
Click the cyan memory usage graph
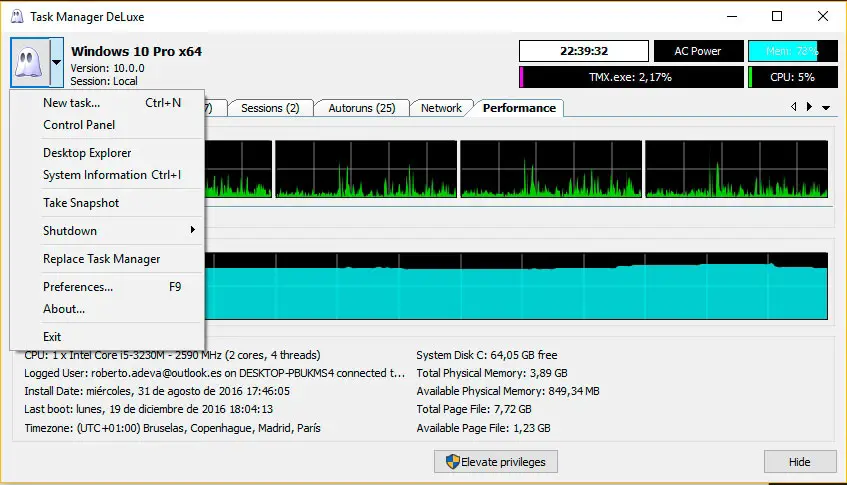click(x=516, y=286)
